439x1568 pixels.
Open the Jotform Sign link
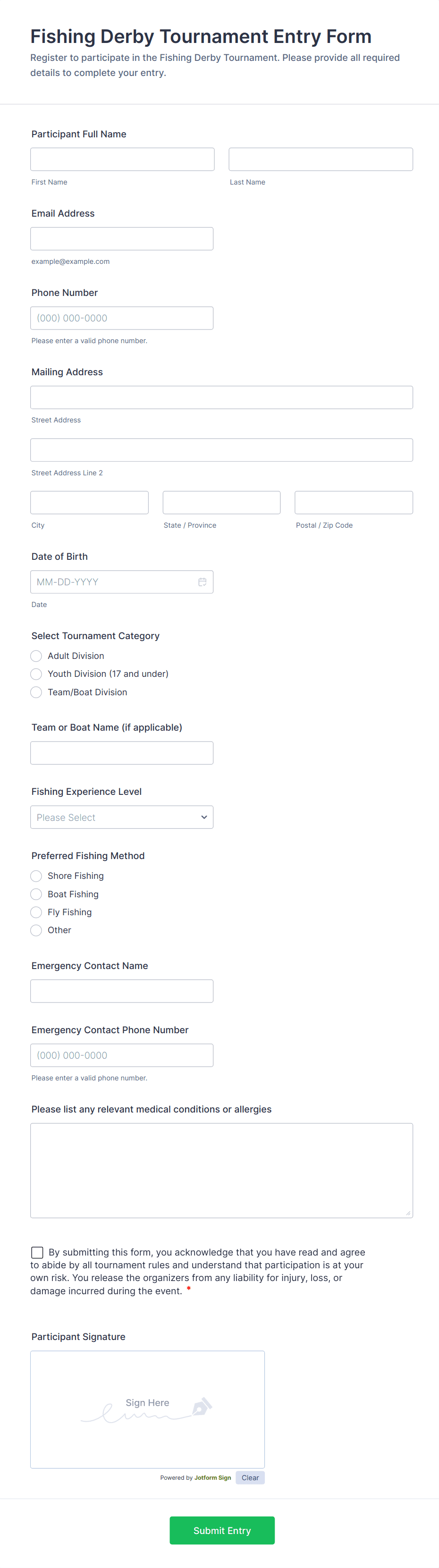click(x=212, y=1477)
